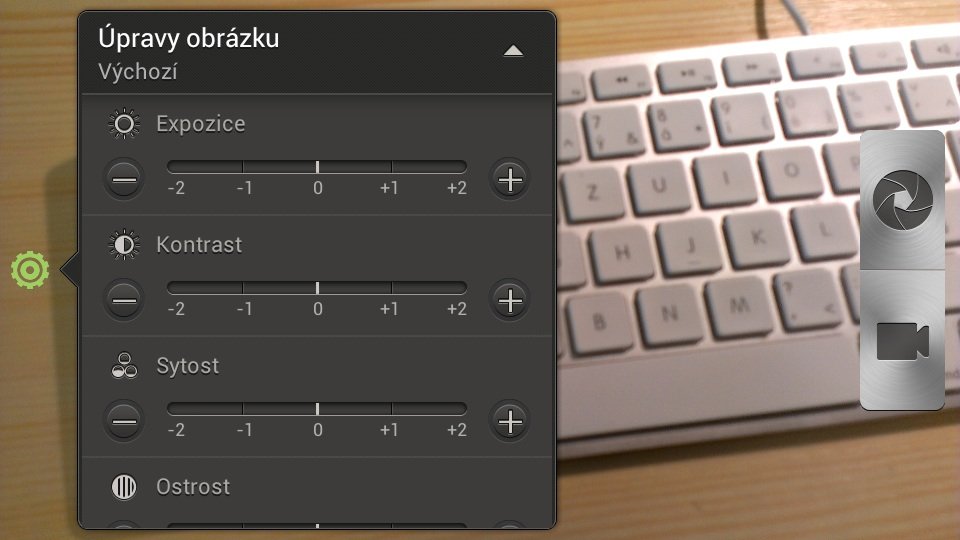
Task: Increase Kontrast with the plus button
Action: pos(509,300)
